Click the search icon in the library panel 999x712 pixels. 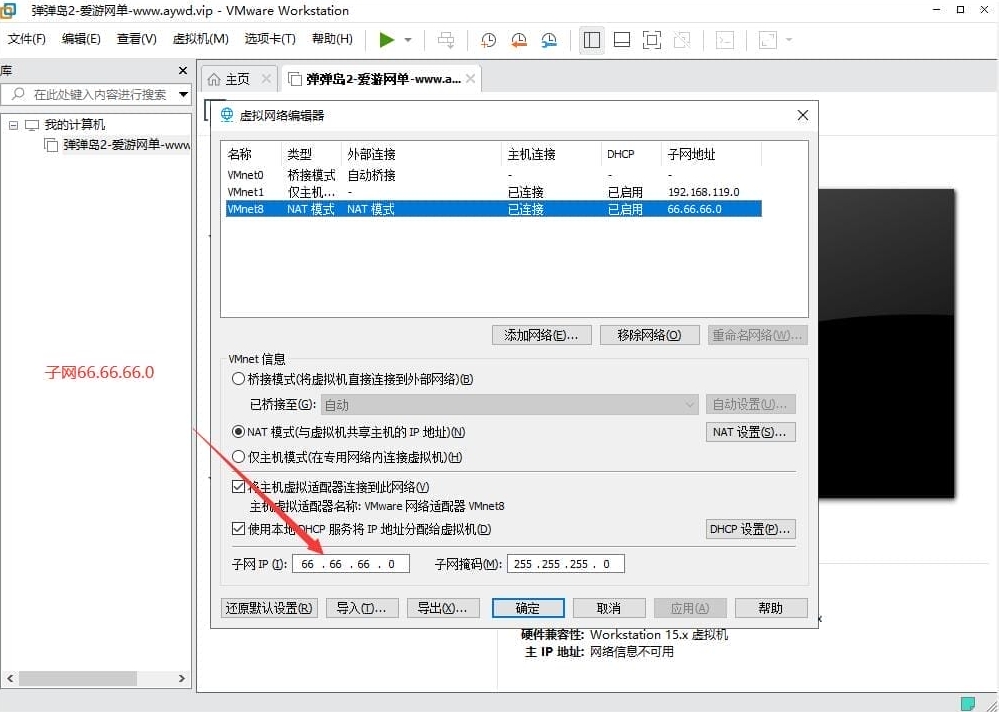pyautogui.click(x=18, y=94)
